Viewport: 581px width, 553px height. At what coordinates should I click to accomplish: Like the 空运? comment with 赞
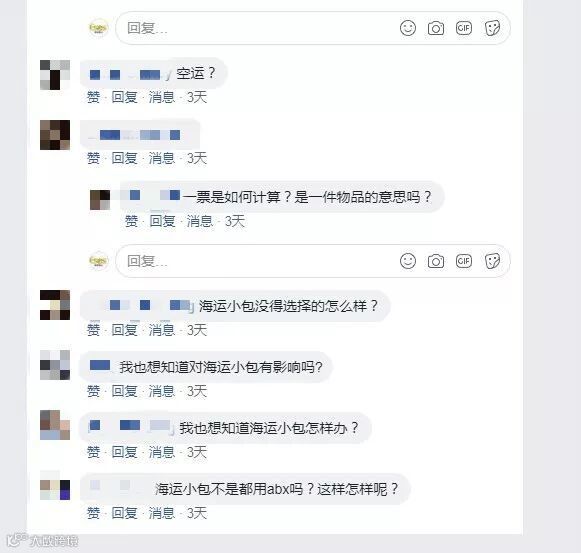(93, 97)
